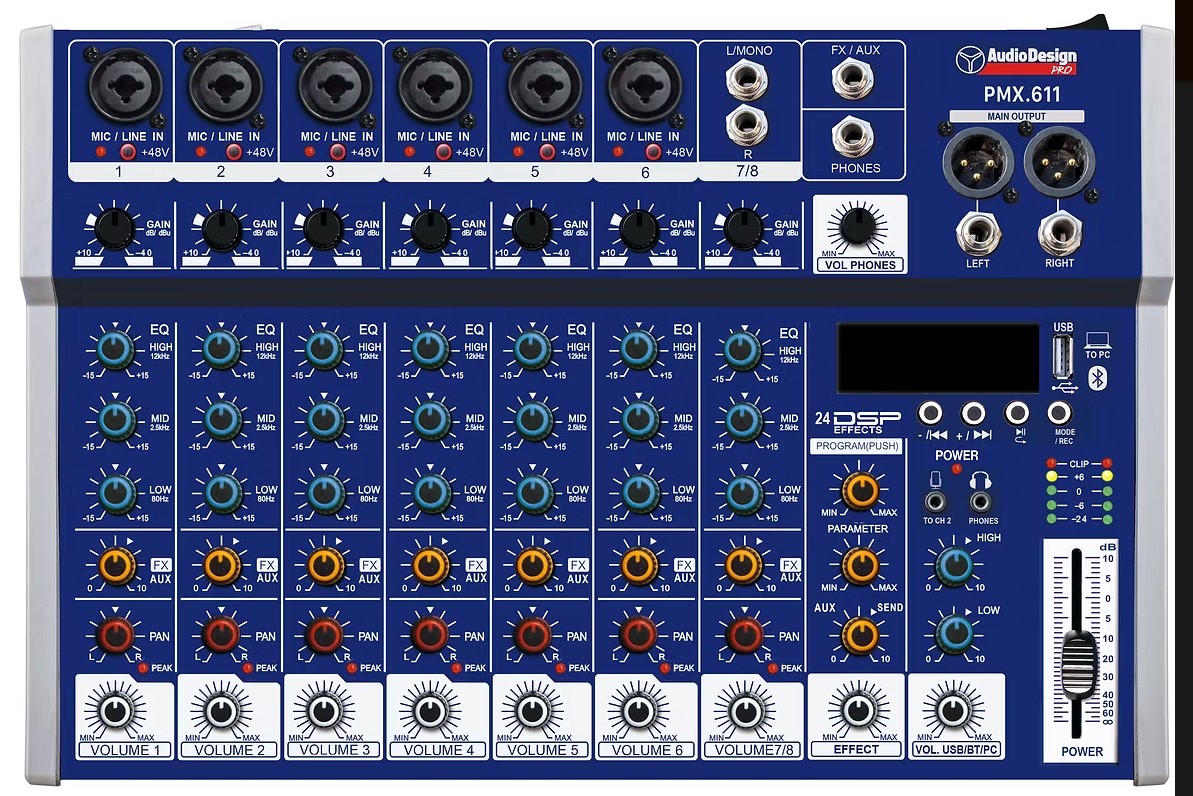Click the headphone icon above PHONES jack
The width and height of the screenshot is (1193, 796).
(x=980, y=480)
